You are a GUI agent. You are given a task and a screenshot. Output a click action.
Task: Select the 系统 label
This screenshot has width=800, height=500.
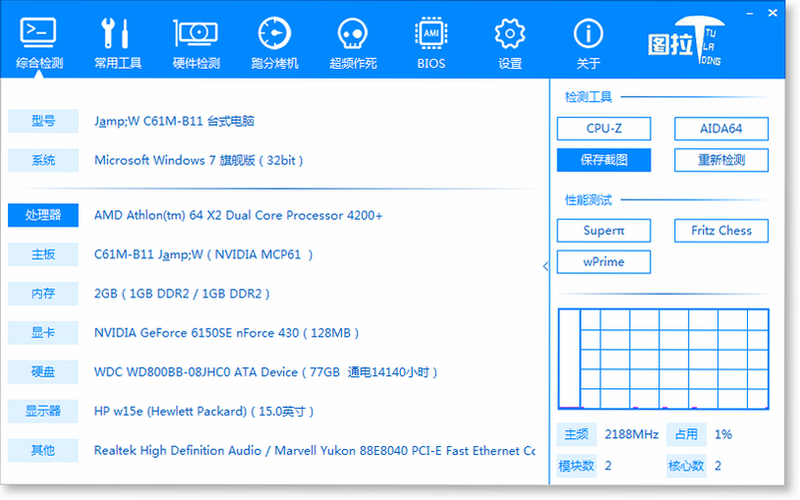[x=43, y=160]
